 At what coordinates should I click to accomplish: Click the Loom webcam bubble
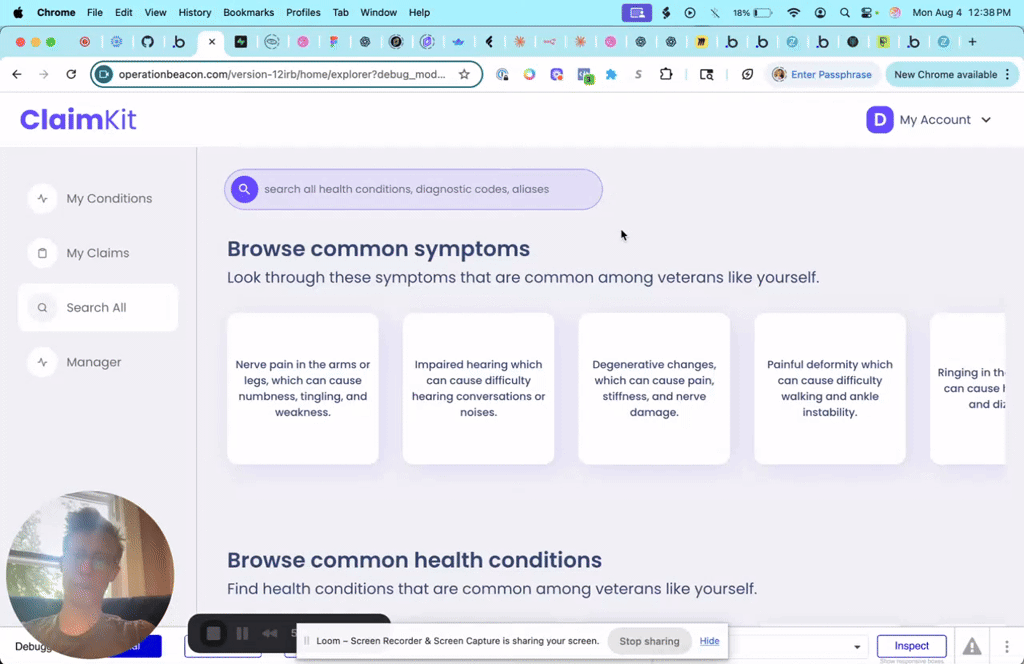click(x=90, y=575)
